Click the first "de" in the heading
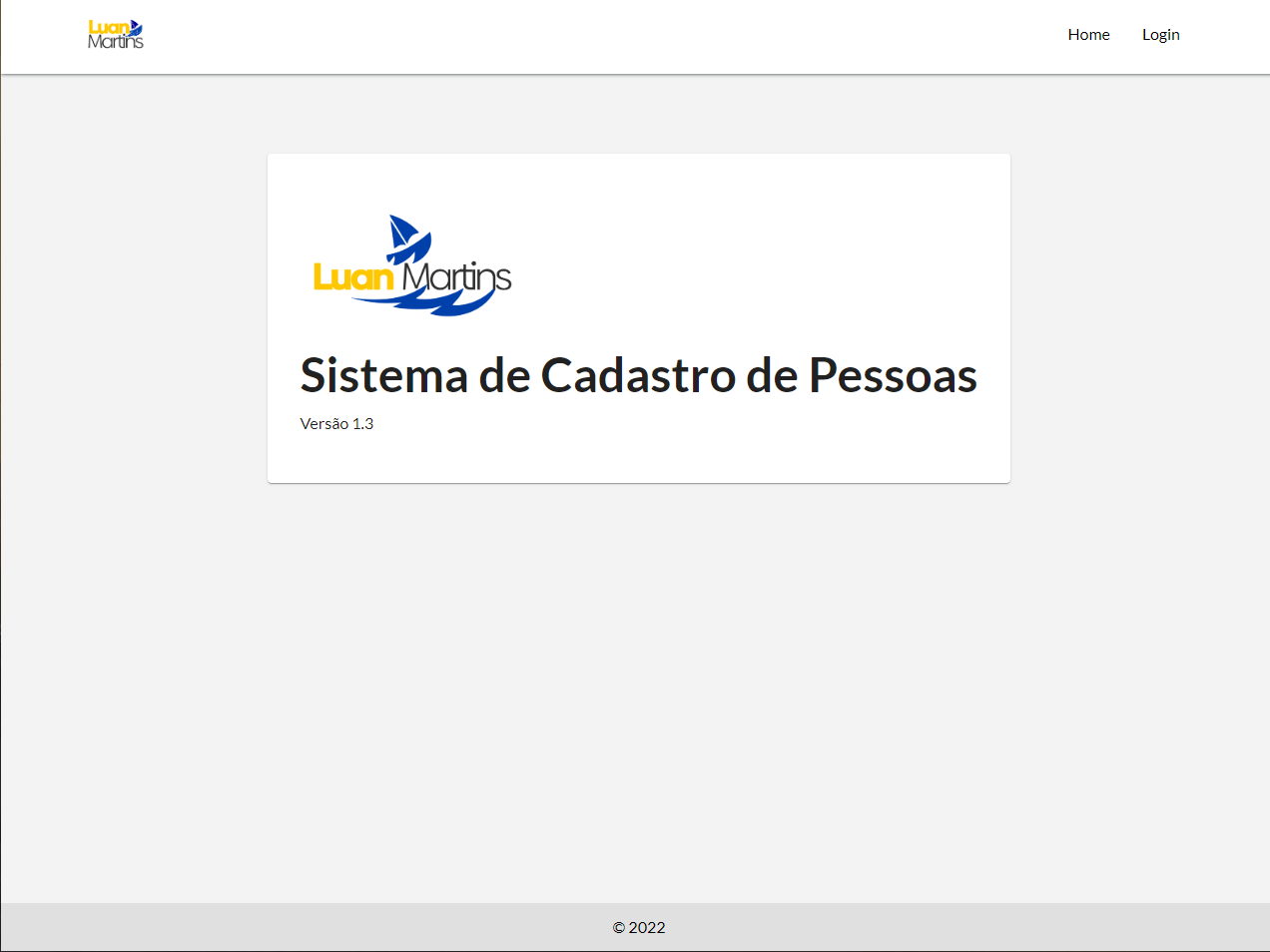 [504, 376]
